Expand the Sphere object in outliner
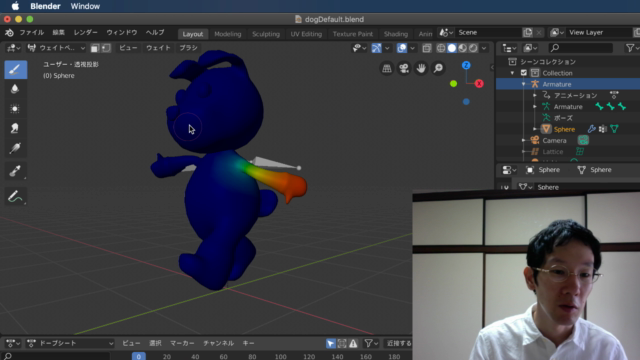The width and height of the screenshot is (640, 360). tap(535, 129)
